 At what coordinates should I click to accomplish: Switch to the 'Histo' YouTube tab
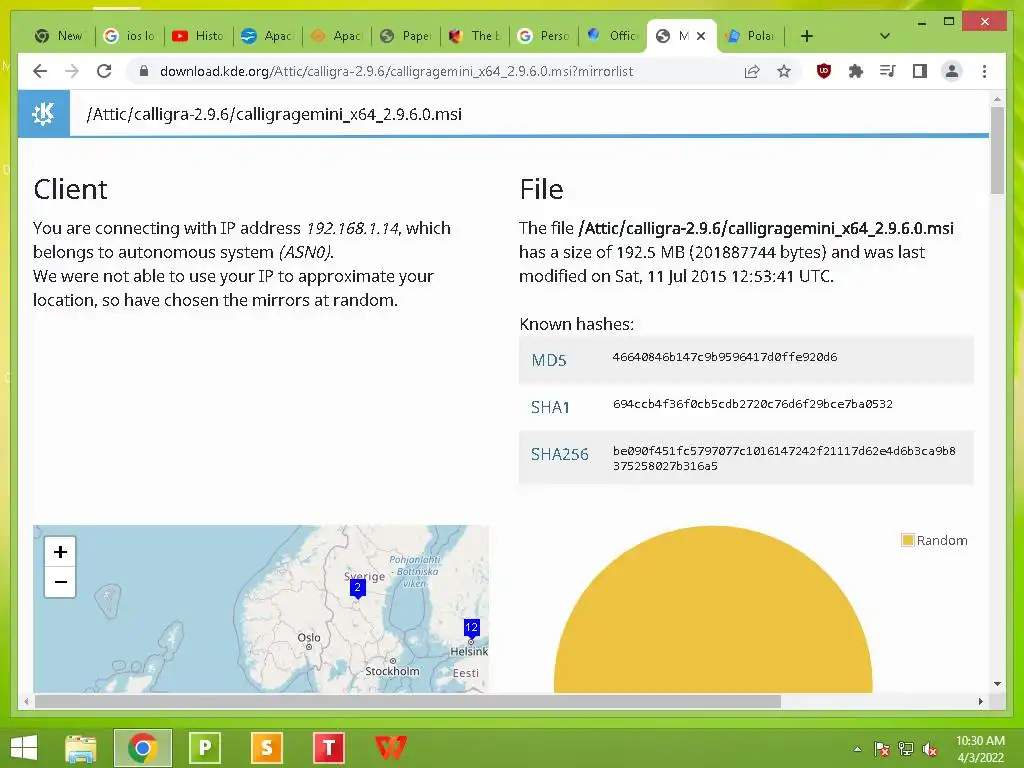[199, 36]
